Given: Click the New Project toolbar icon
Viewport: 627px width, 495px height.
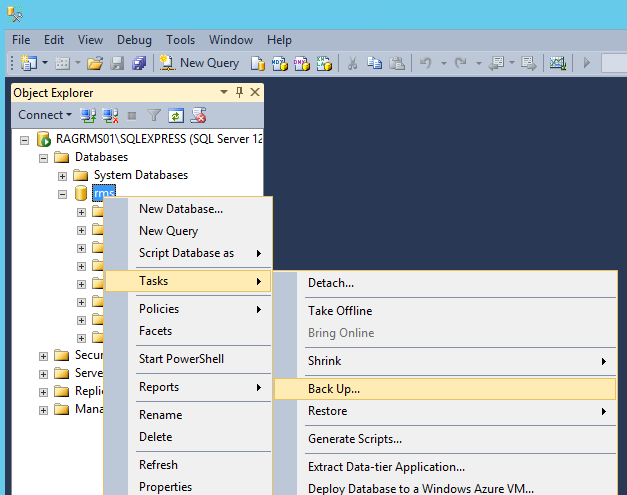Looking at the screenshot, I should [x=29, y=63].
